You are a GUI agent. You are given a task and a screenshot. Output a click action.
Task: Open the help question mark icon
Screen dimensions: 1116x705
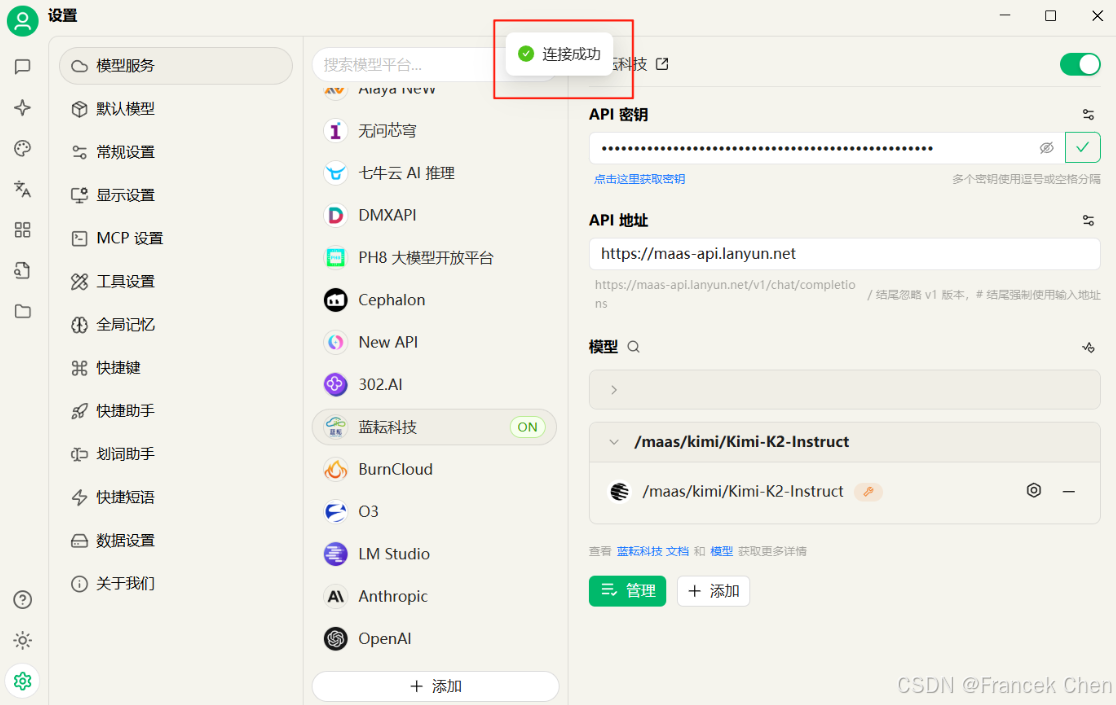(23, 600)
